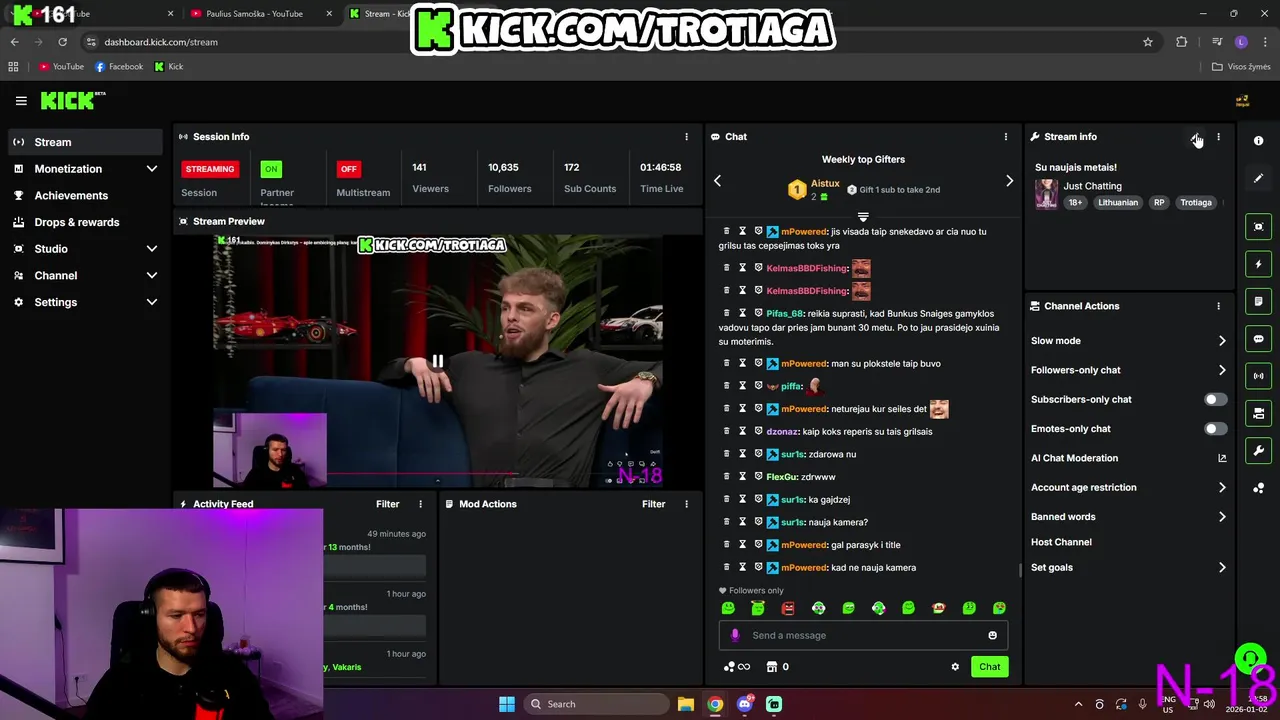Image resolution: width=1280 pixels, height=720 pixels.
Task: Click Windows taskbar Search box
Action: pos(596,704)
